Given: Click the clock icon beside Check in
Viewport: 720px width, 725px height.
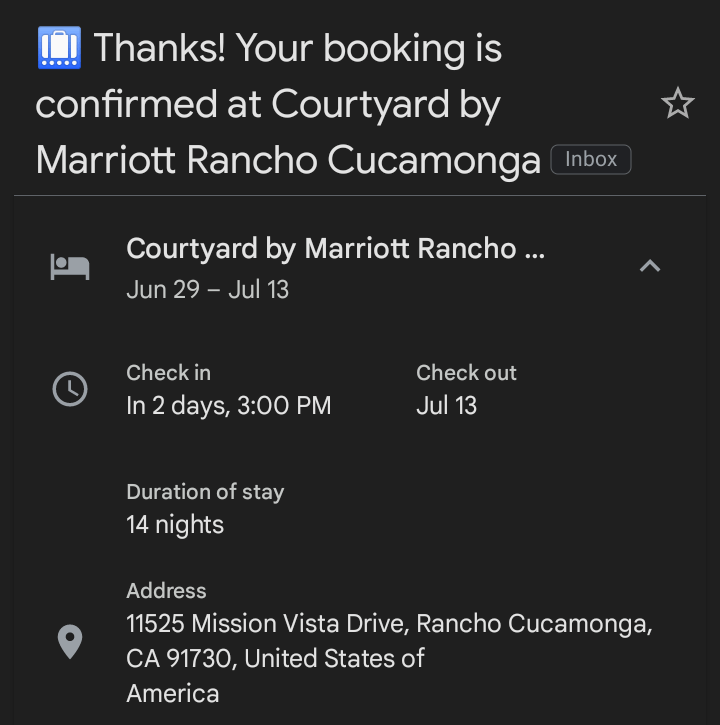Looking at the screenshot, I should pos(70,389).
